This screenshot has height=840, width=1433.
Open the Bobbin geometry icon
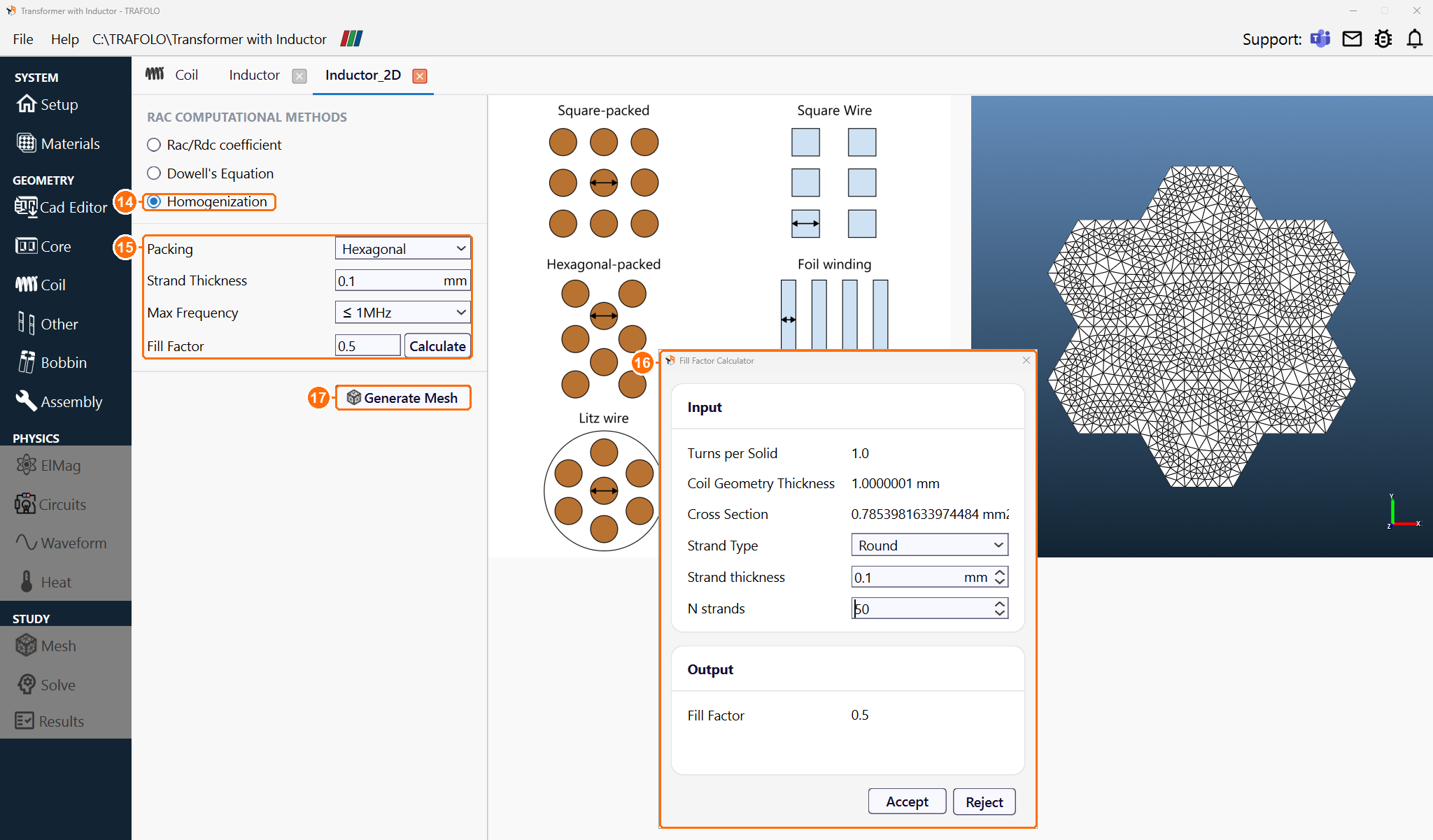[27, 362]
